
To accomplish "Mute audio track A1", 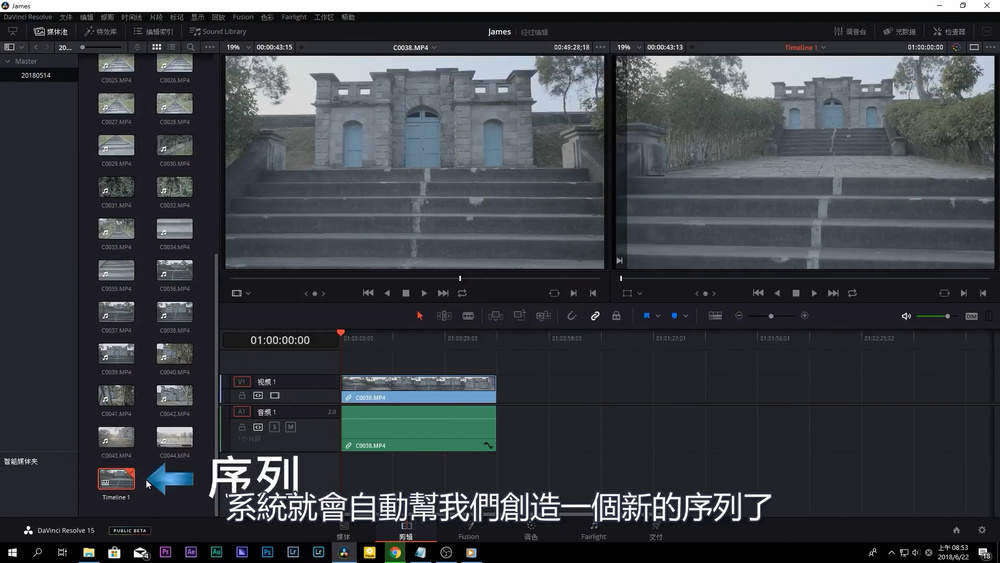I will pyautogui.click(x=290, y=427).
